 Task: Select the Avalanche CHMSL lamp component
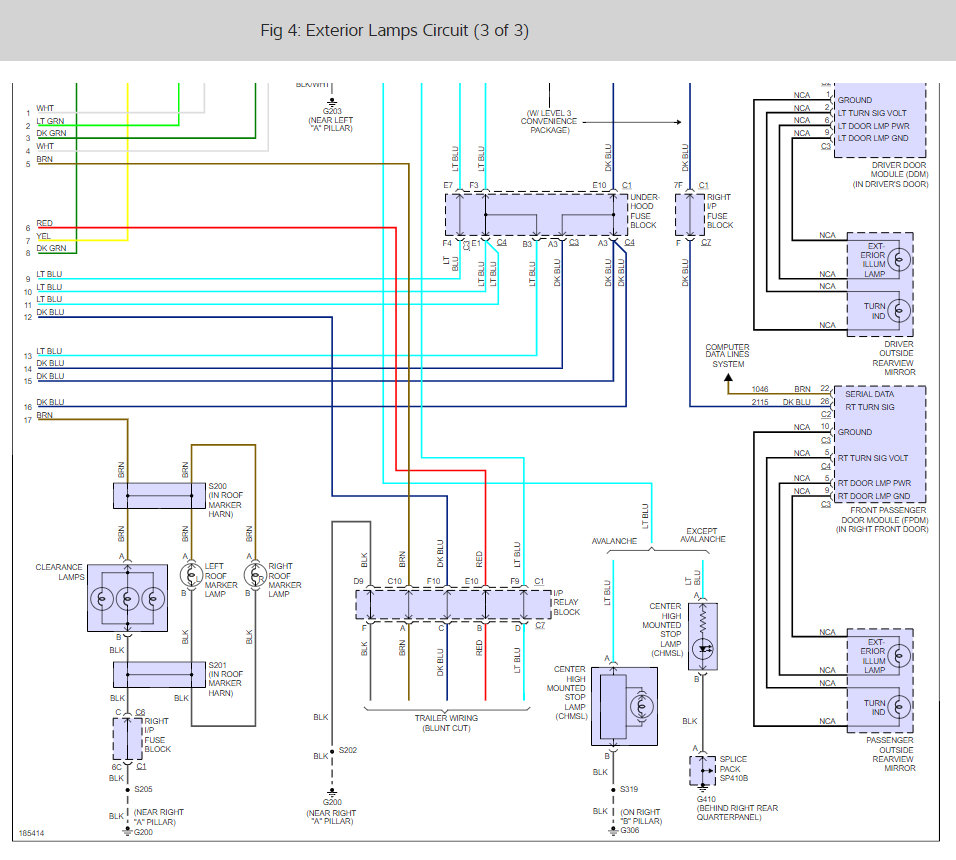[624, 706]
